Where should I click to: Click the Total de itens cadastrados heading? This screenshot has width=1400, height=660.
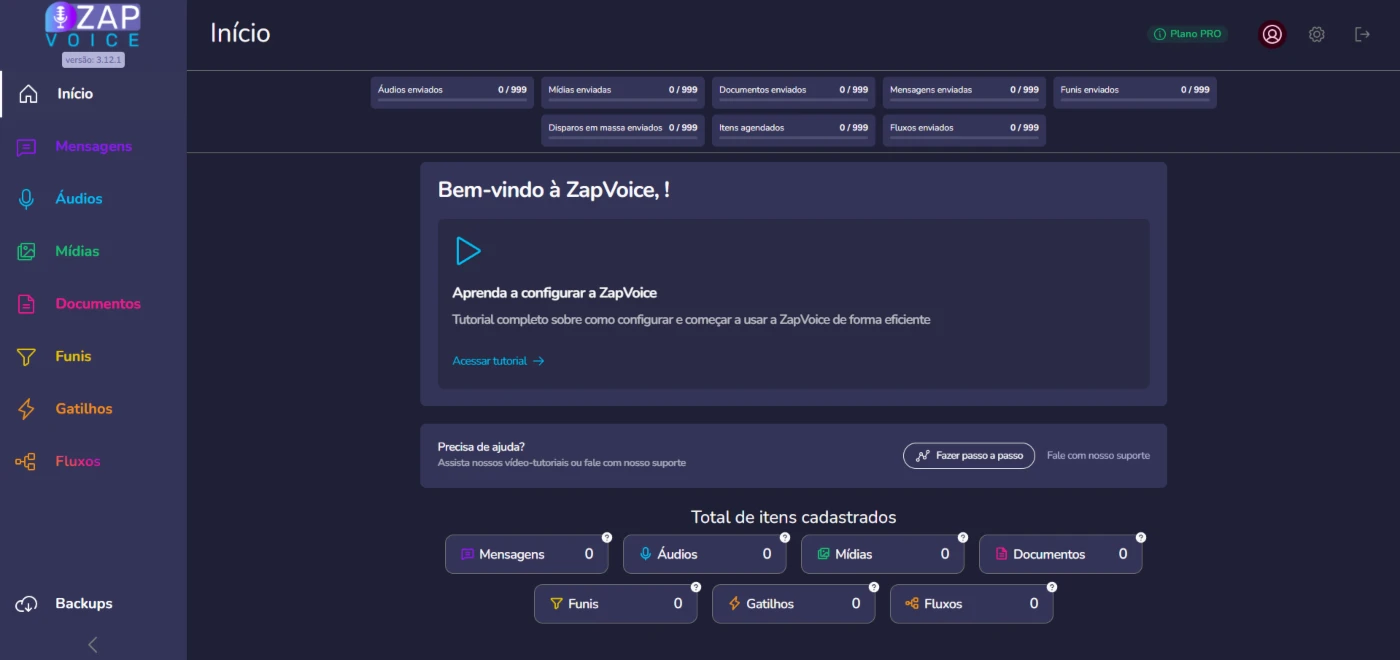click(x=794, y=517)
